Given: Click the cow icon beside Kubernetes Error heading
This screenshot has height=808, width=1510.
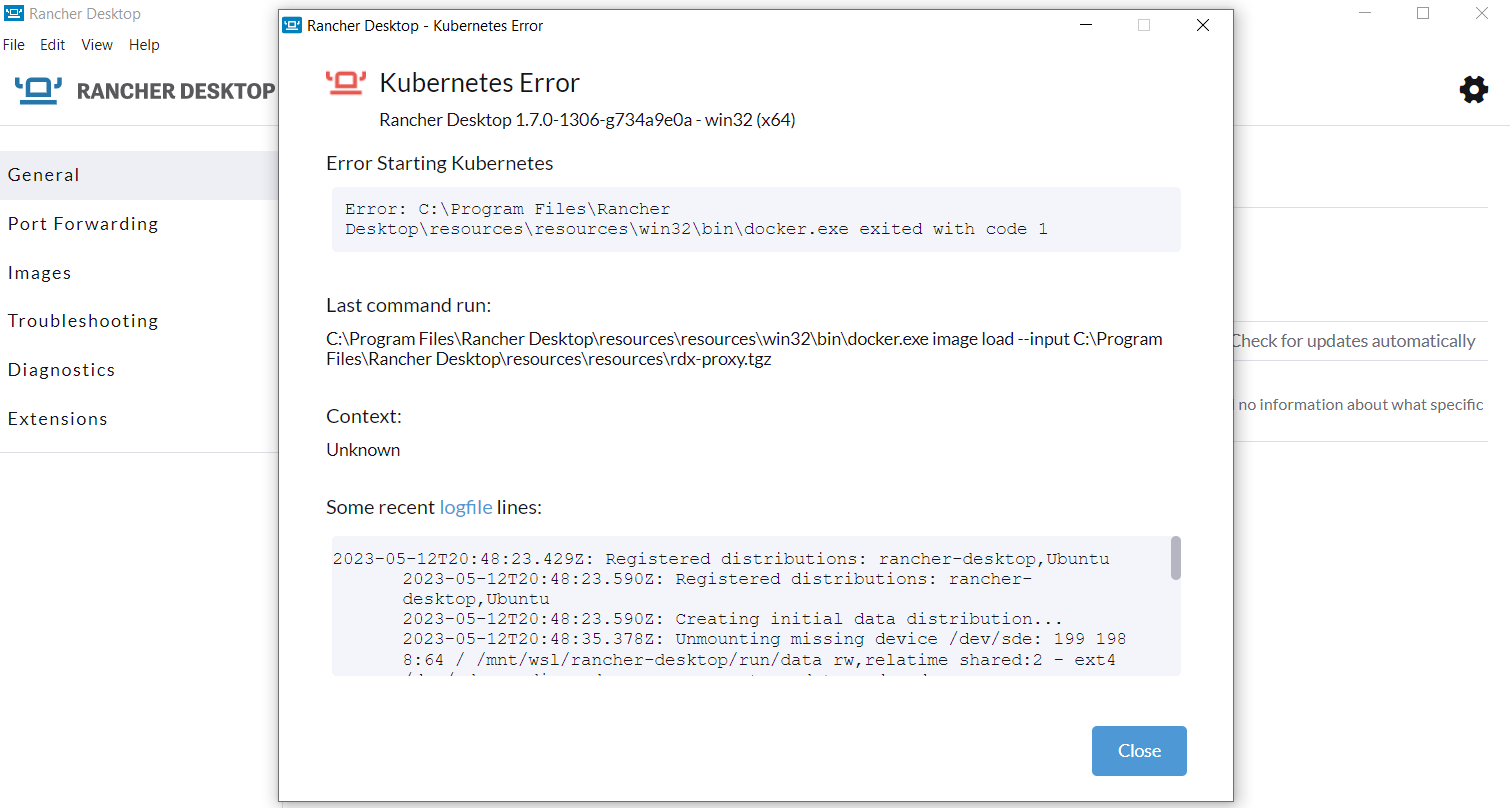Looking at the screenshot, I should [344, 82].
